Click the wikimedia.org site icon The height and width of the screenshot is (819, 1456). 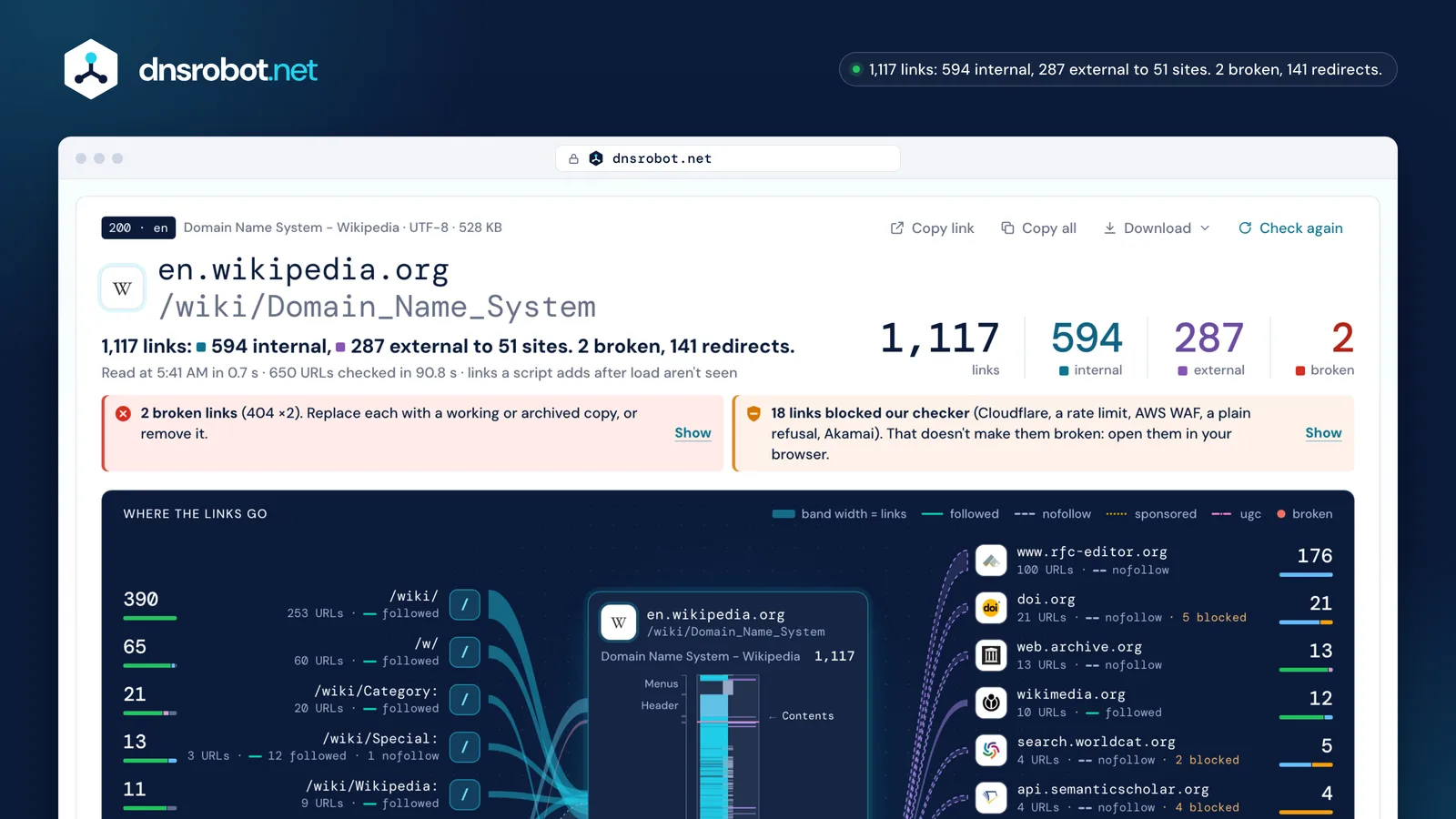(x=991, y=703)
